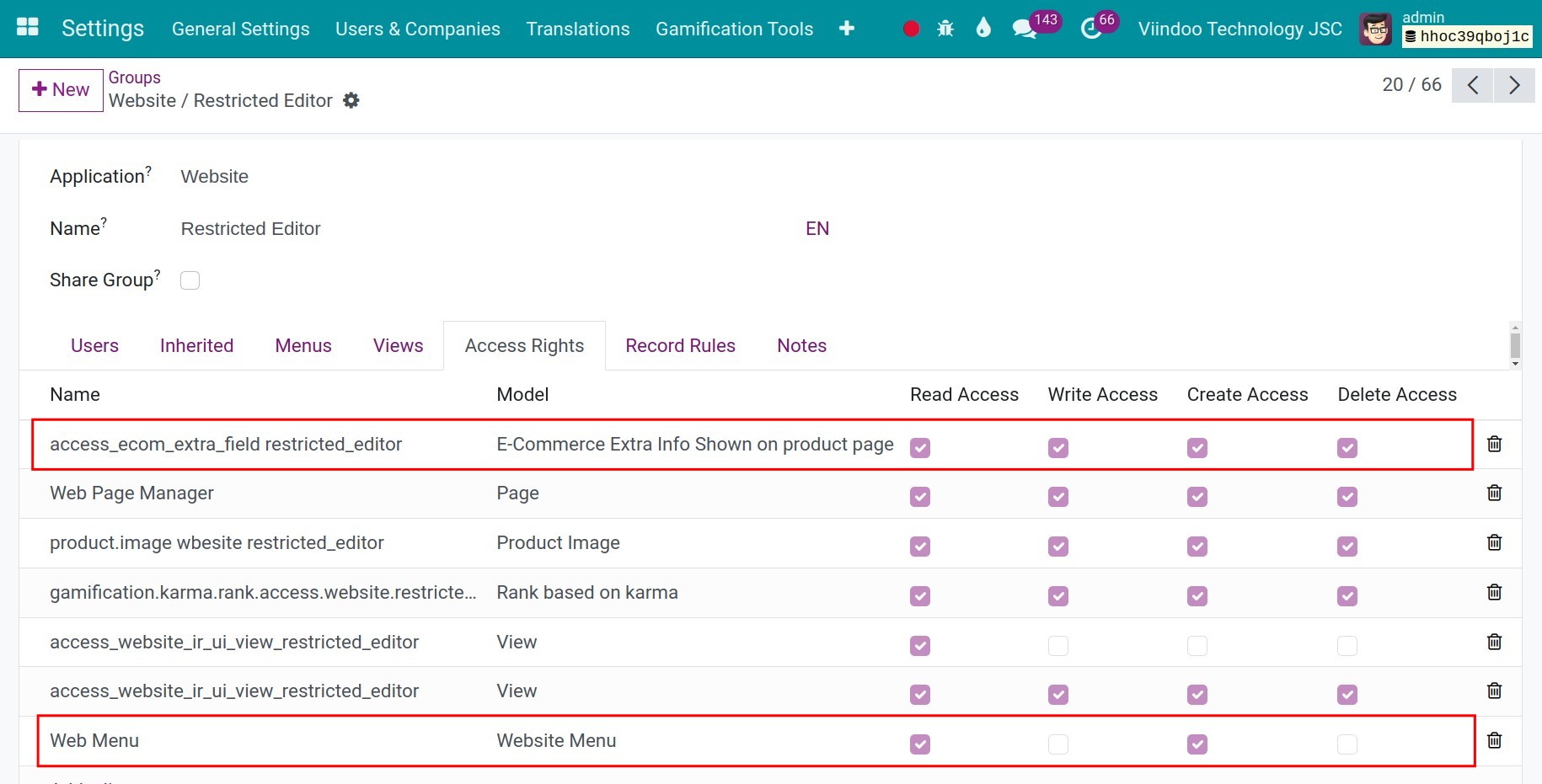
Task: Enable Delete Access for Web Menu
Action: pos(1347,744)
